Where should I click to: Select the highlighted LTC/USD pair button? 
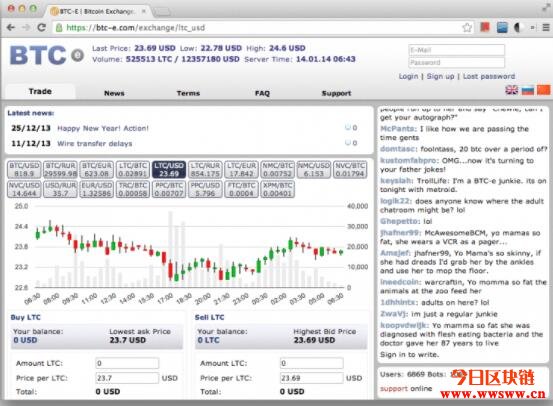pyautogui.click(x=169, y=170)
